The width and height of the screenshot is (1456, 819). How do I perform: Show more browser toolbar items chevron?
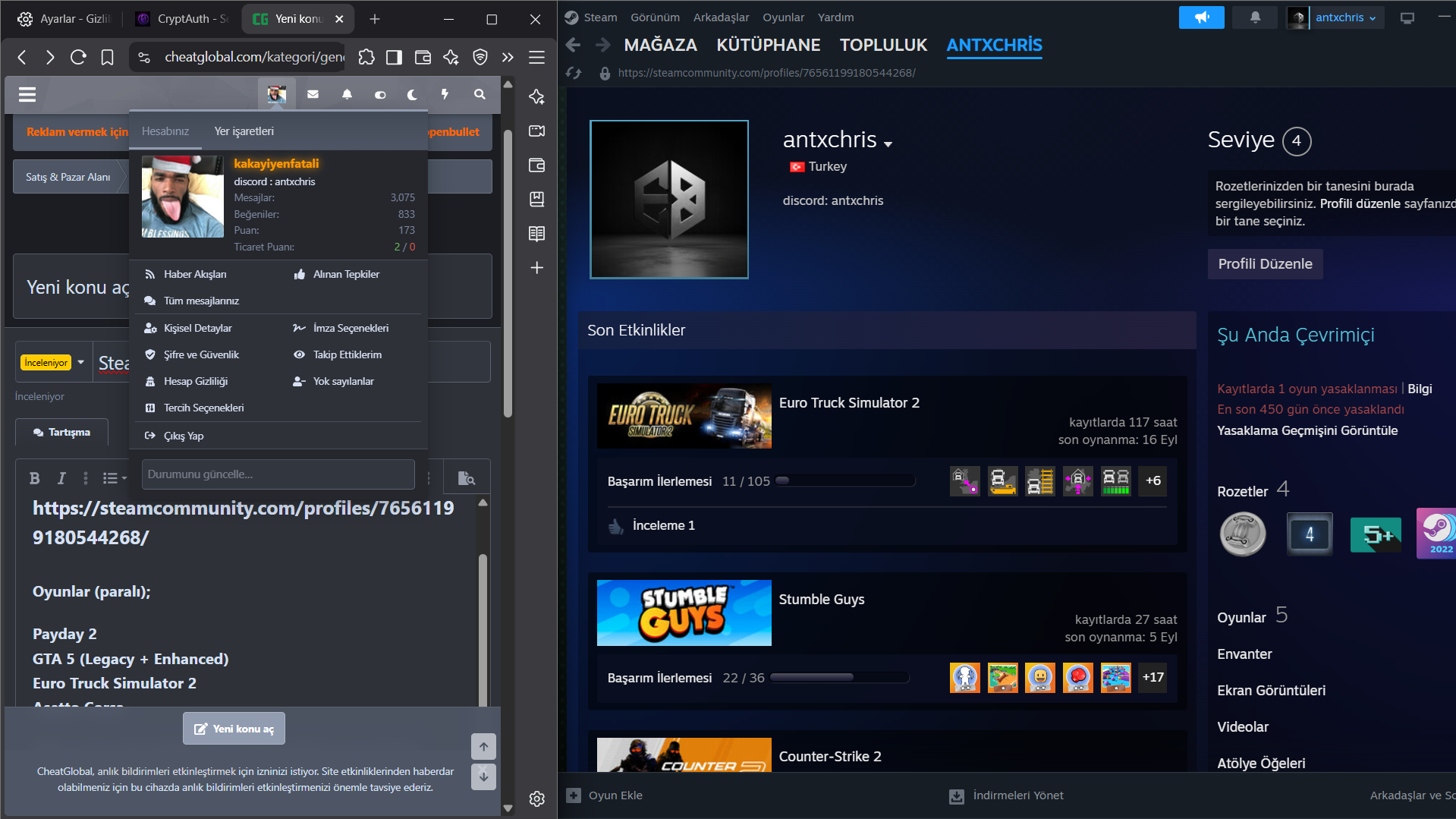pos(508,57)
